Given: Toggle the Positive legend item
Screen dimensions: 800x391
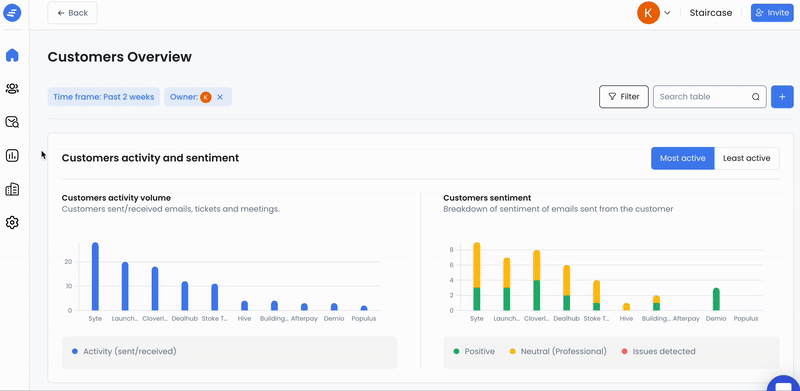Looking at the screenshot, I should (x=474, y=351).
